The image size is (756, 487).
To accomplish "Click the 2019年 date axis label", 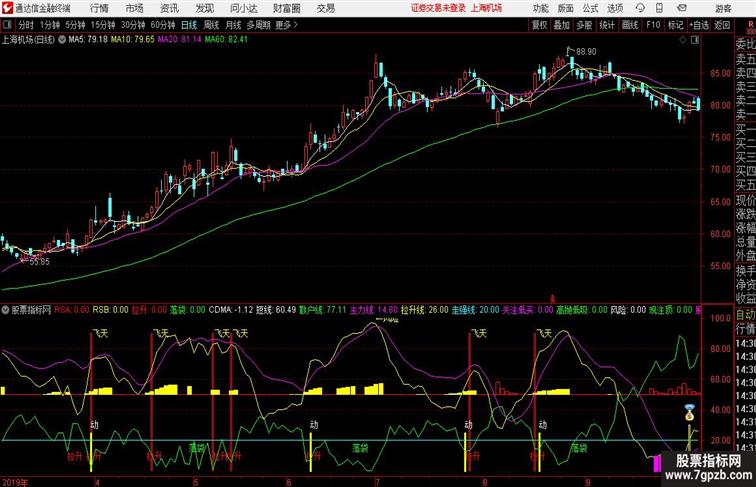I will pyautogui.click(x=14, y=482).
